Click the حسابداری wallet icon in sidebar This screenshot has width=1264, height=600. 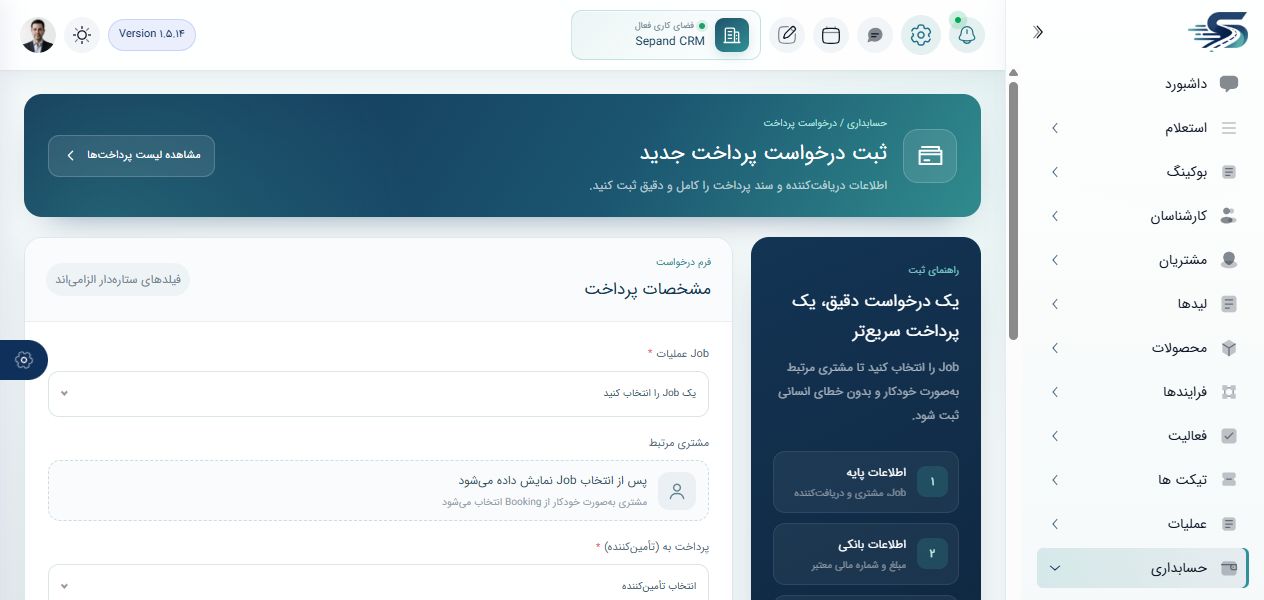click(1229, 568)
